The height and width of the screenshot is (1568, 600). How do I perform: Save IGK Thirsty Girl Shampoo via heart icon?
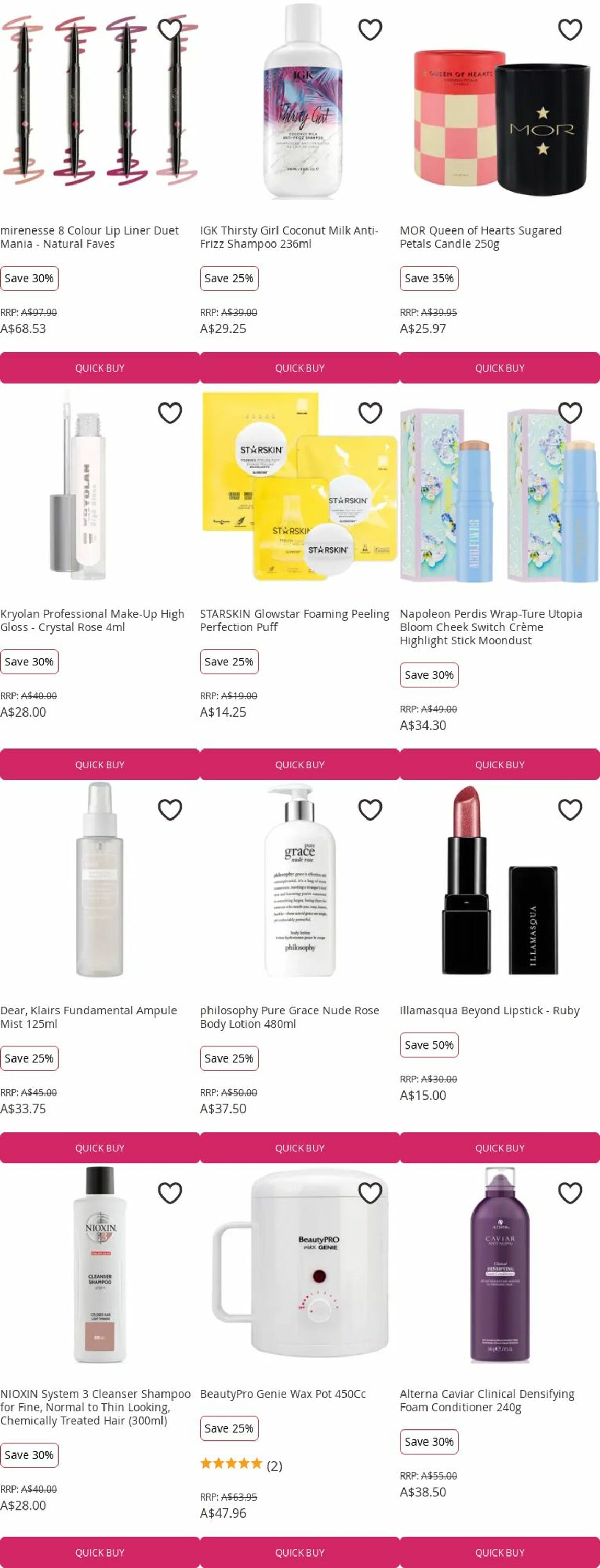coord(370,29)
